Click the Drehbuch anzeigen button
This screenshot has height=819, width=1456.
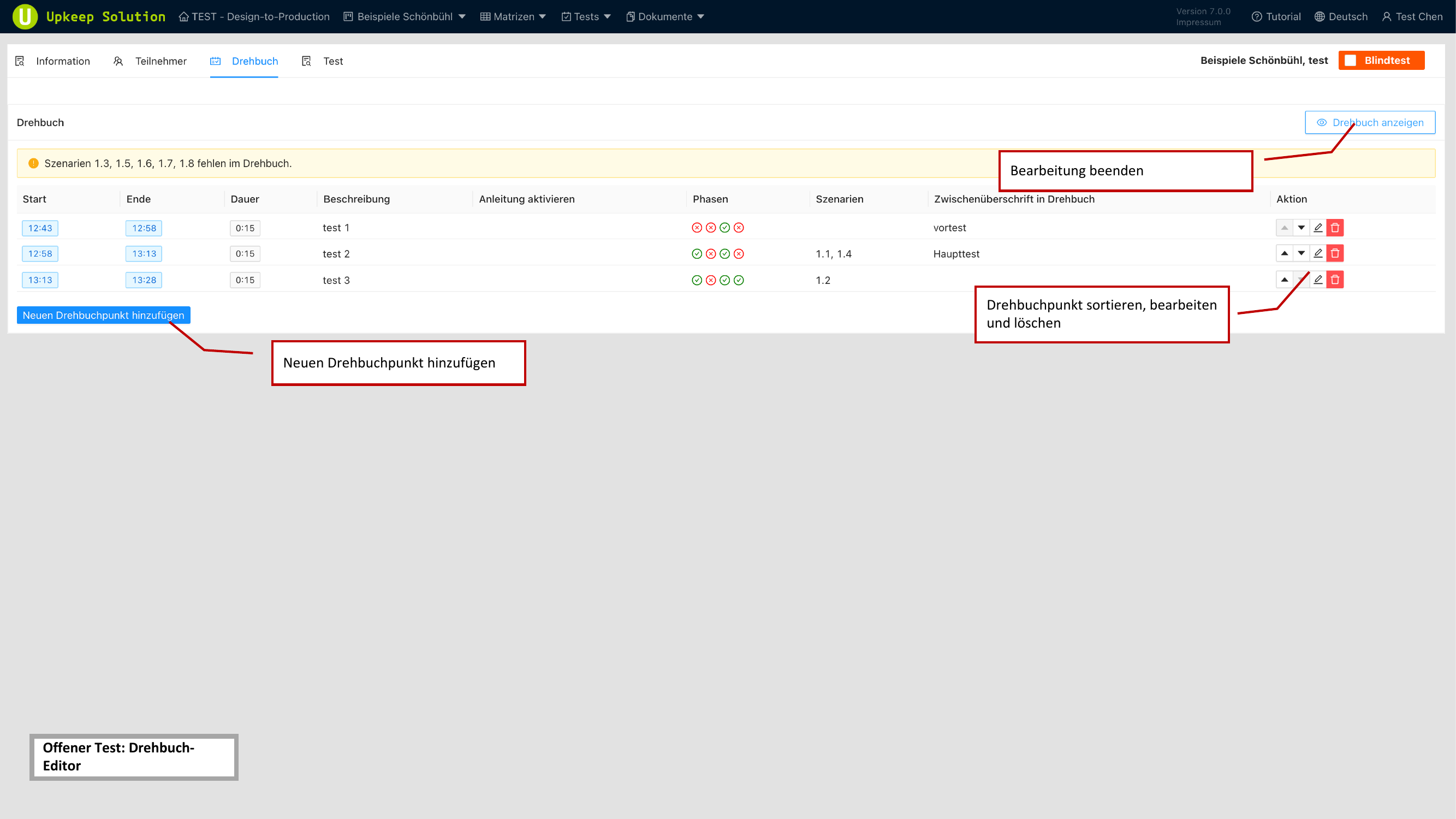coord(1369,123)
